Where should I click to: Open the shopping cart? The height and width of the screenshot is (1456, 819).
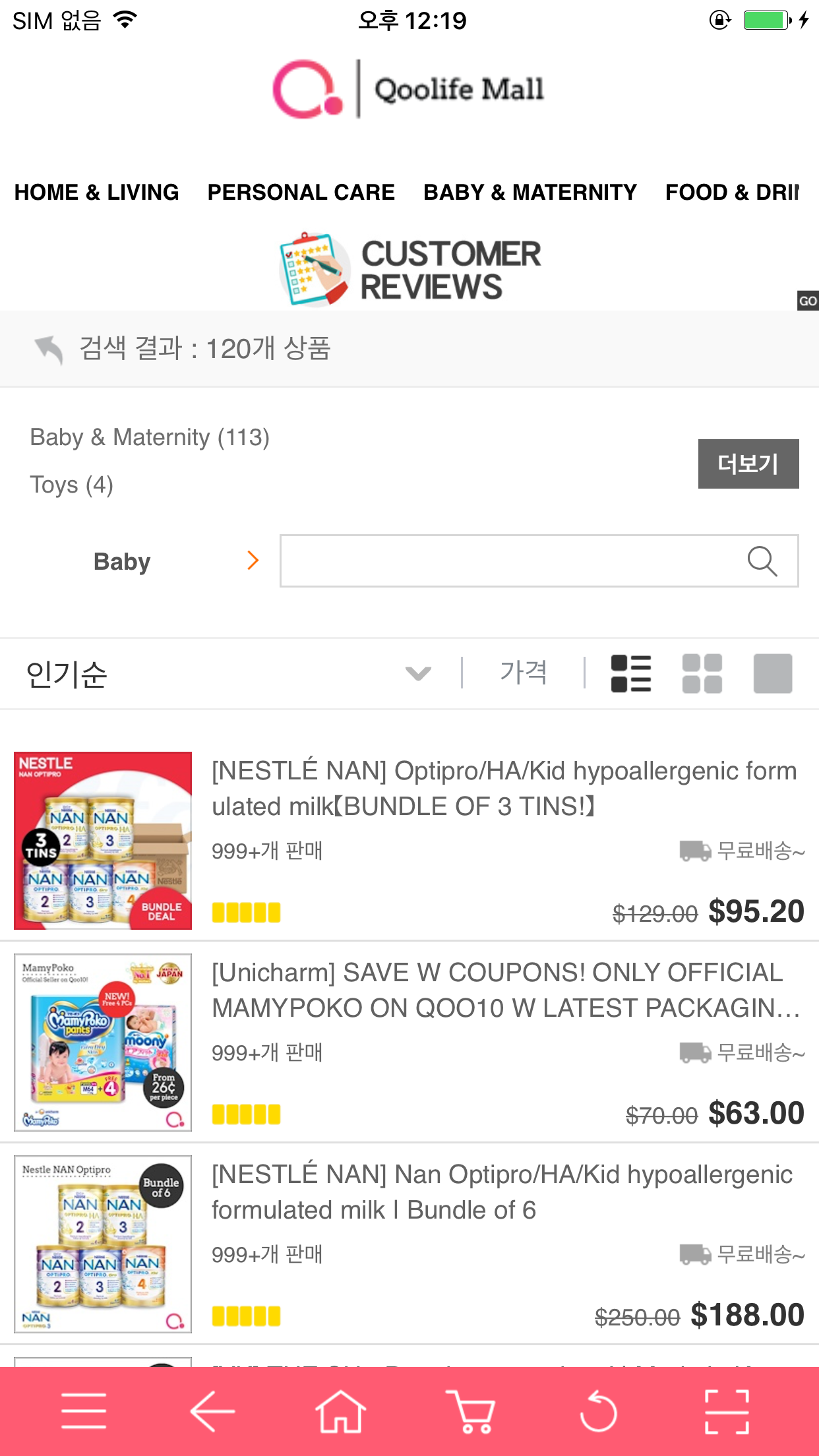click(470, 1411)
